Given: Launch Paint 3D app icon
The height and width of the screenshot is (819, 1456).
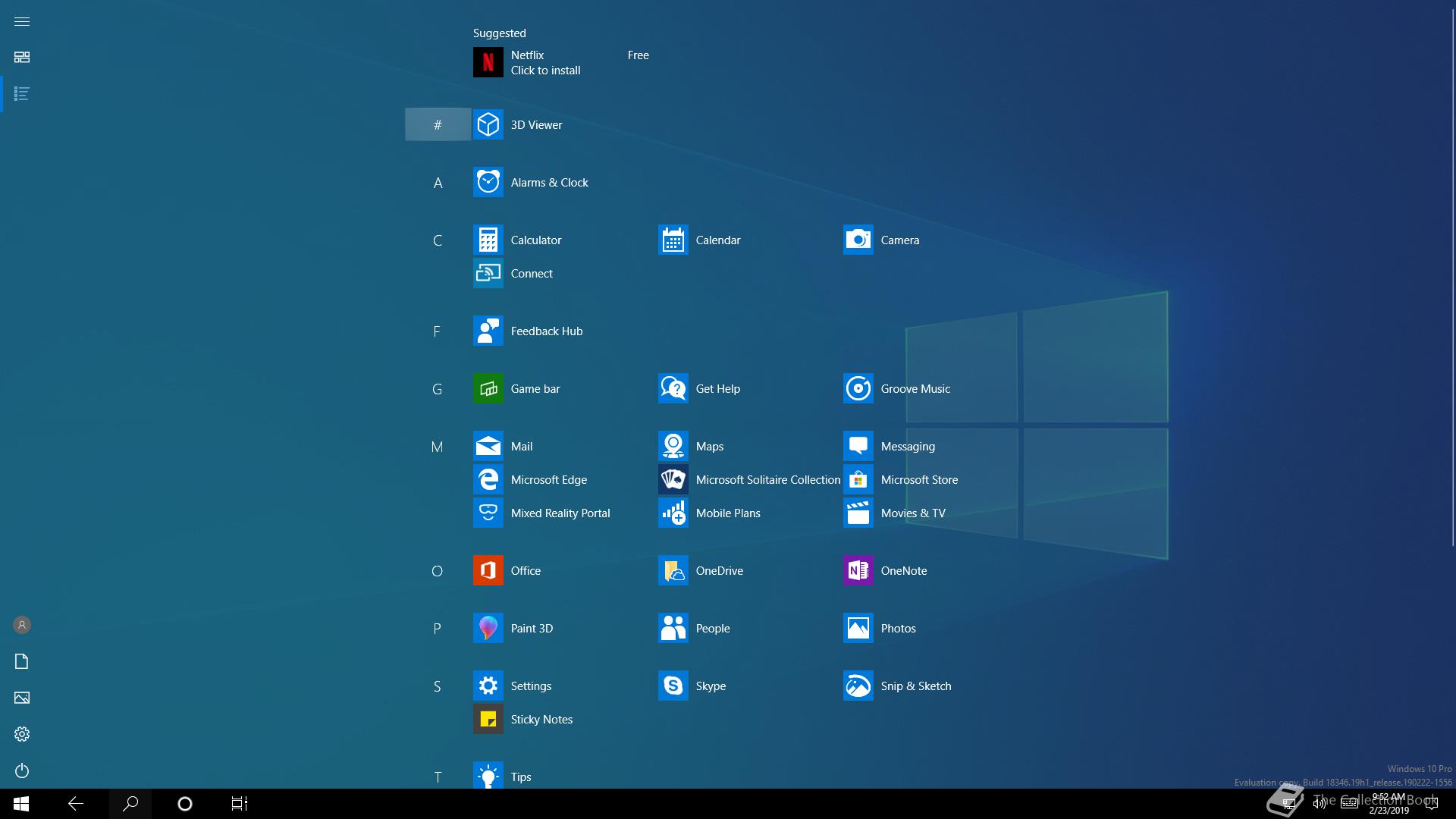Looking at the screenshot, I should click(x=488, y=628).
